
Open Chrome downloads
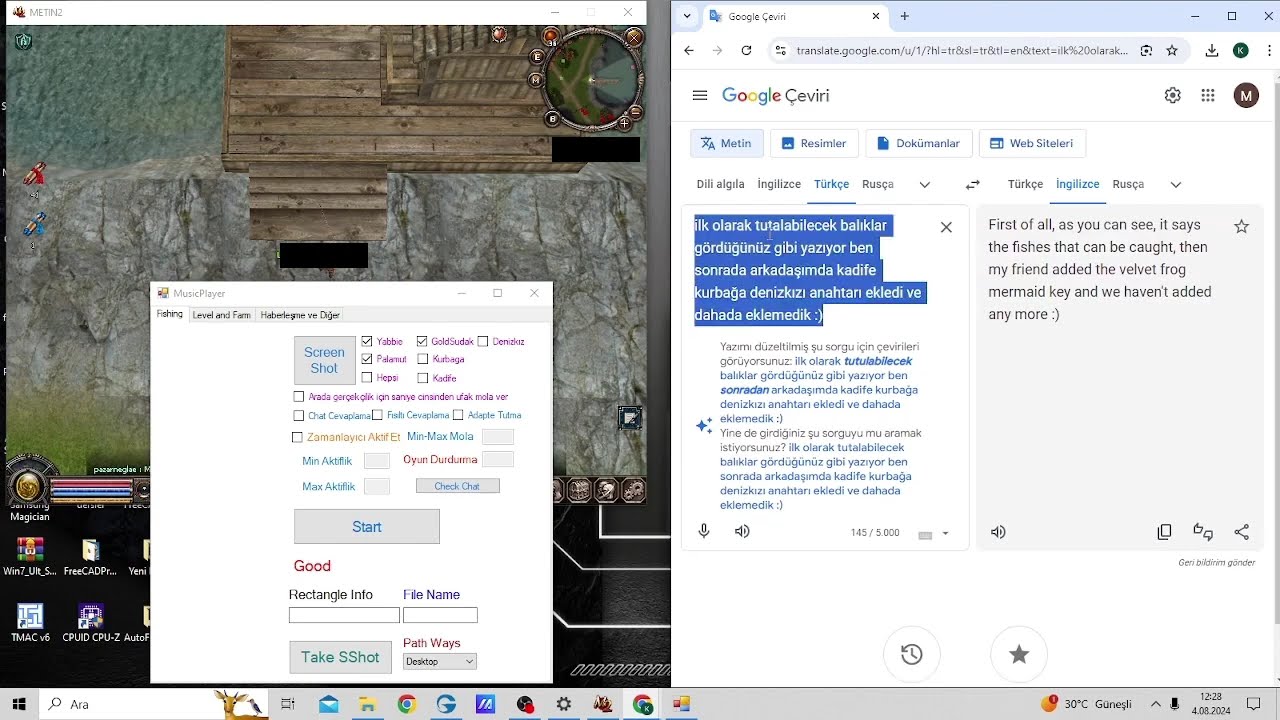pos(1212,51)
